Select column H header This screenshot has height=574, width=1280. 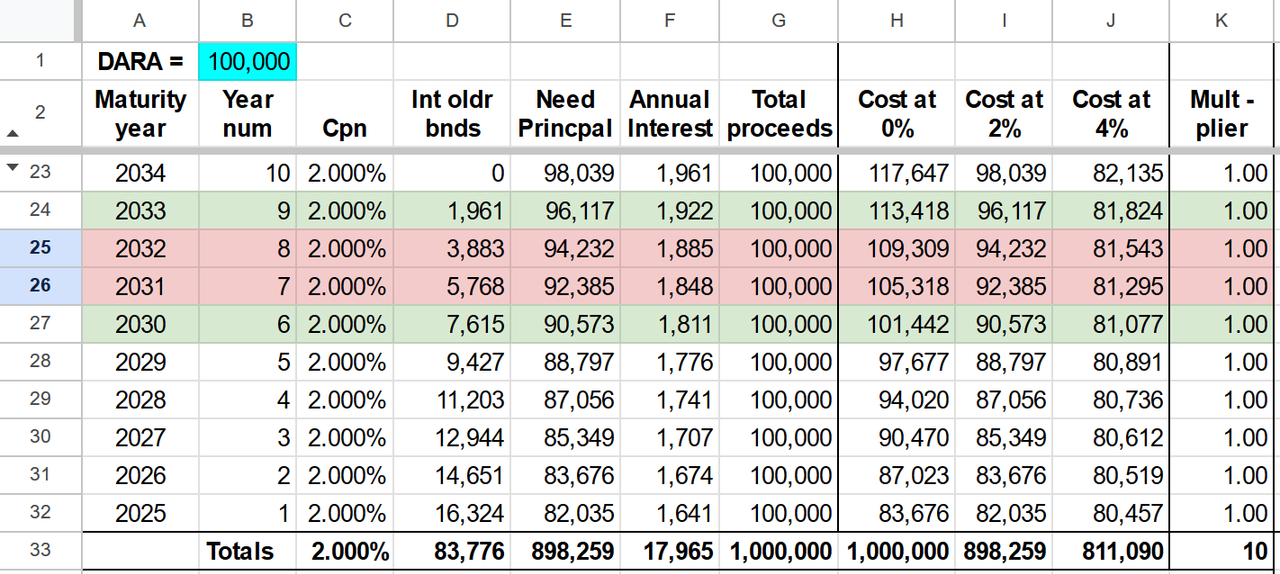[897, 20]
